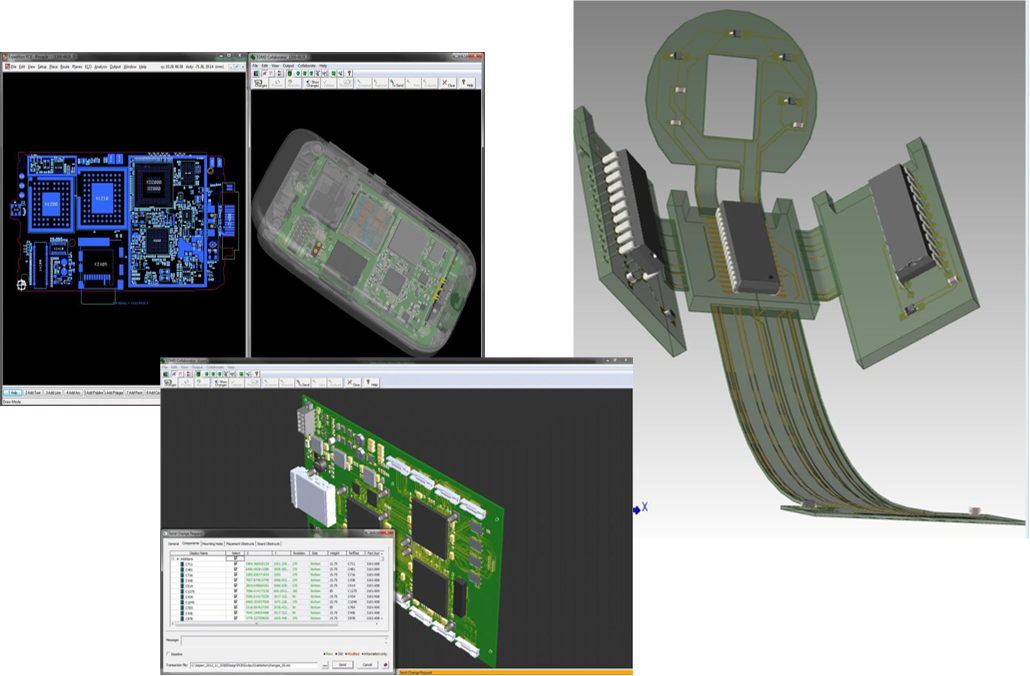Image resolution: width=1030 pixels, height=676 pixels.
Task: Click the Help icon in top Collaborator toolbar
Action: click(469, 84)
